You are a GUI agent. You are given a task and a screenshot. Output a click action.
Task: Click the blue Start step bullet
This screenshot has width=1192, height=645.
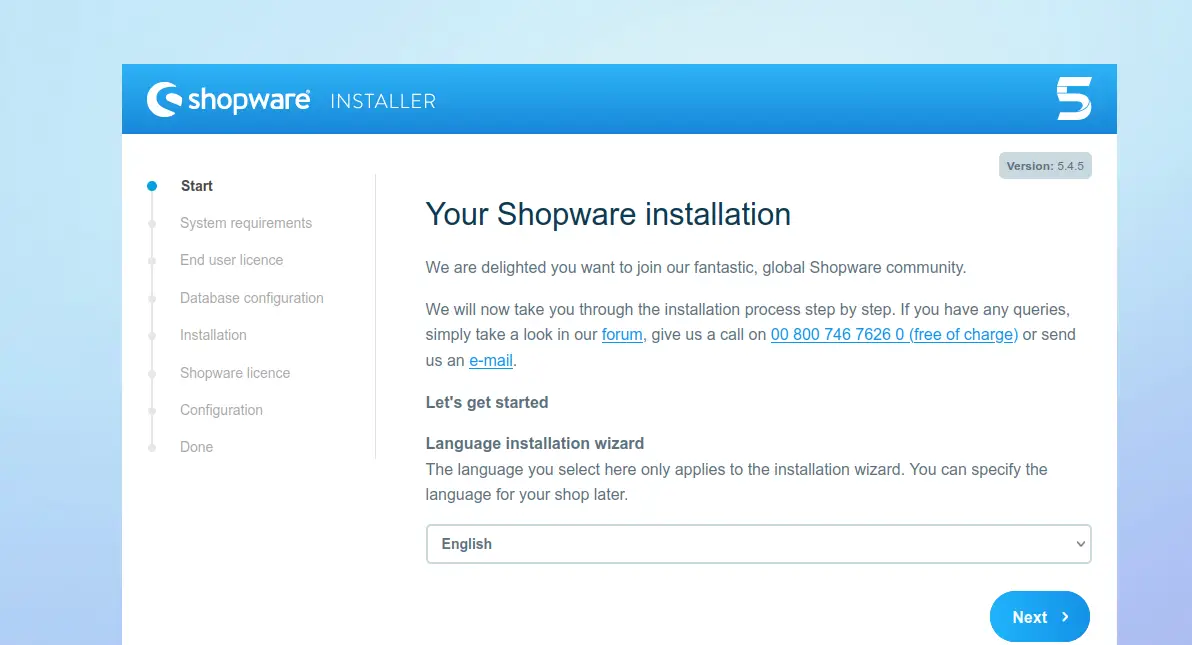pyautogui.click(x=152, y=186)
